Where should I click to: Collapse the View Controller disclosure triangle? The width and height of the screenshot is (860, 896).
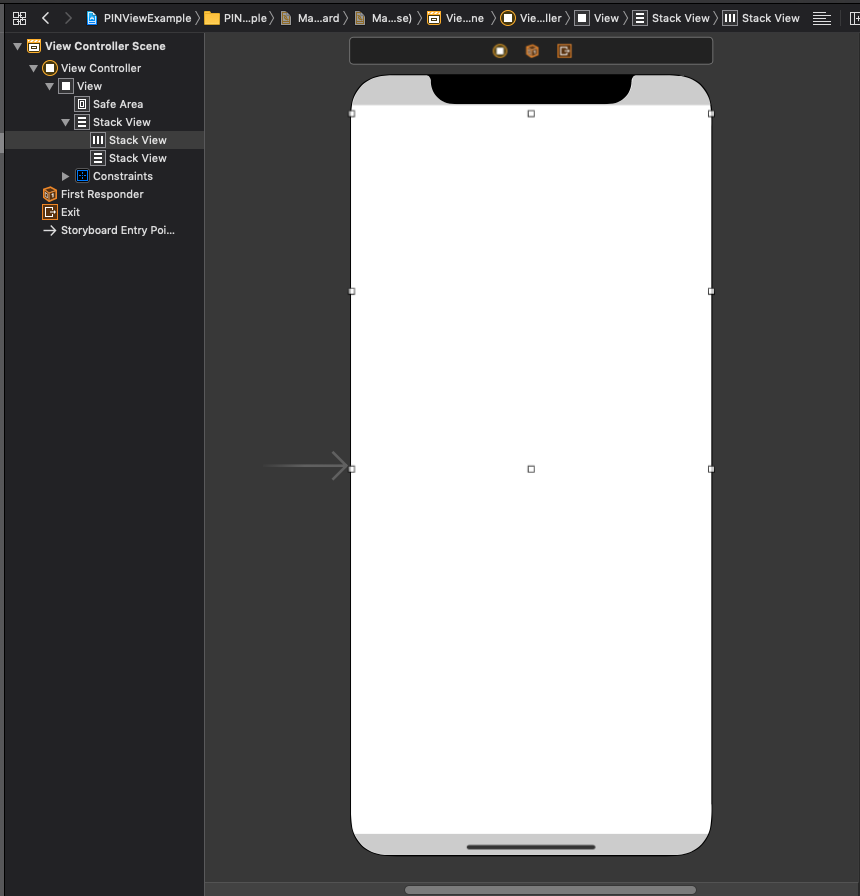pos(34,69)
